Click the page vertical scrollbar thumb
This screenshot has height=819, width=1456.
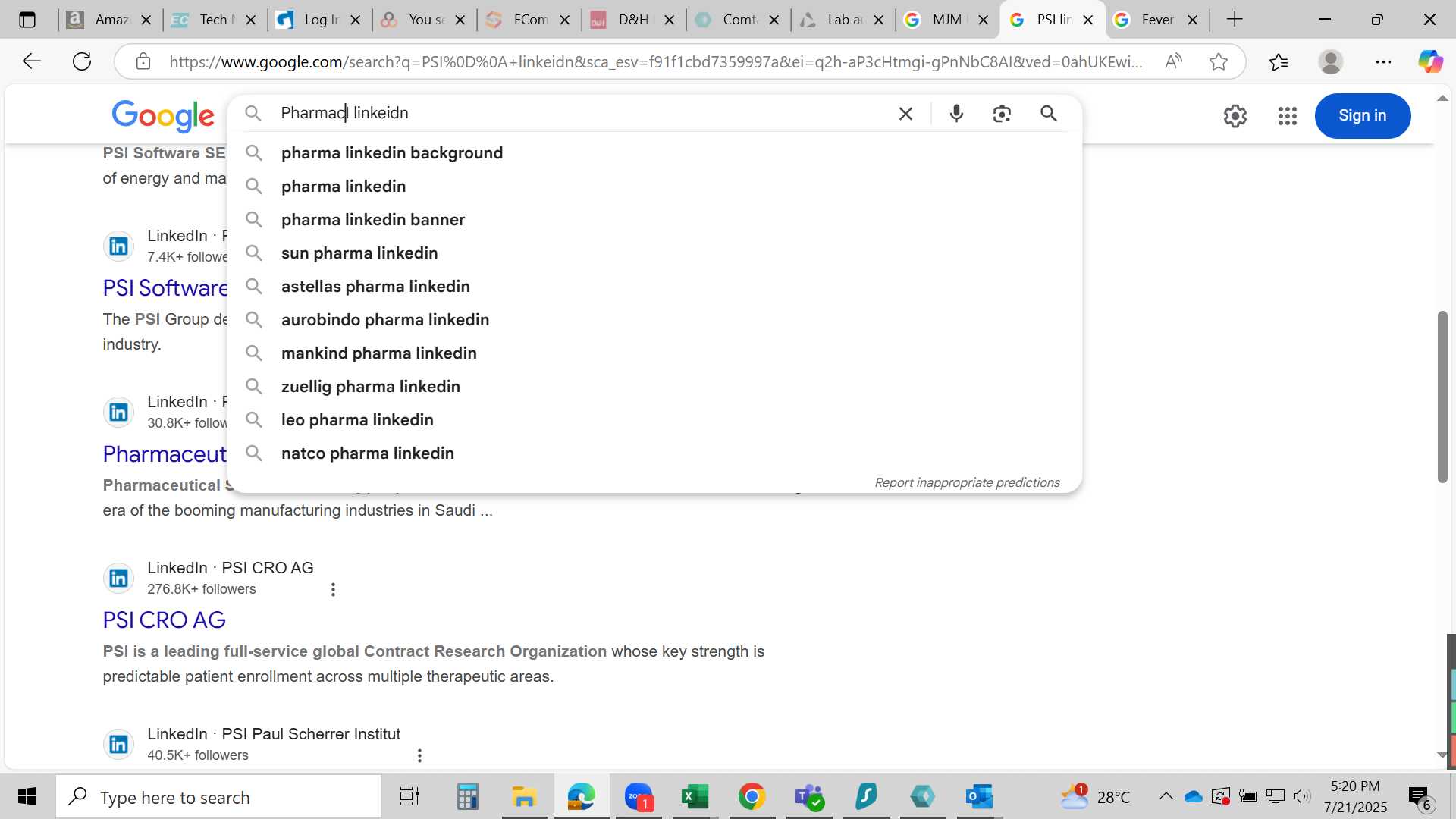[x=1442, y=397]
